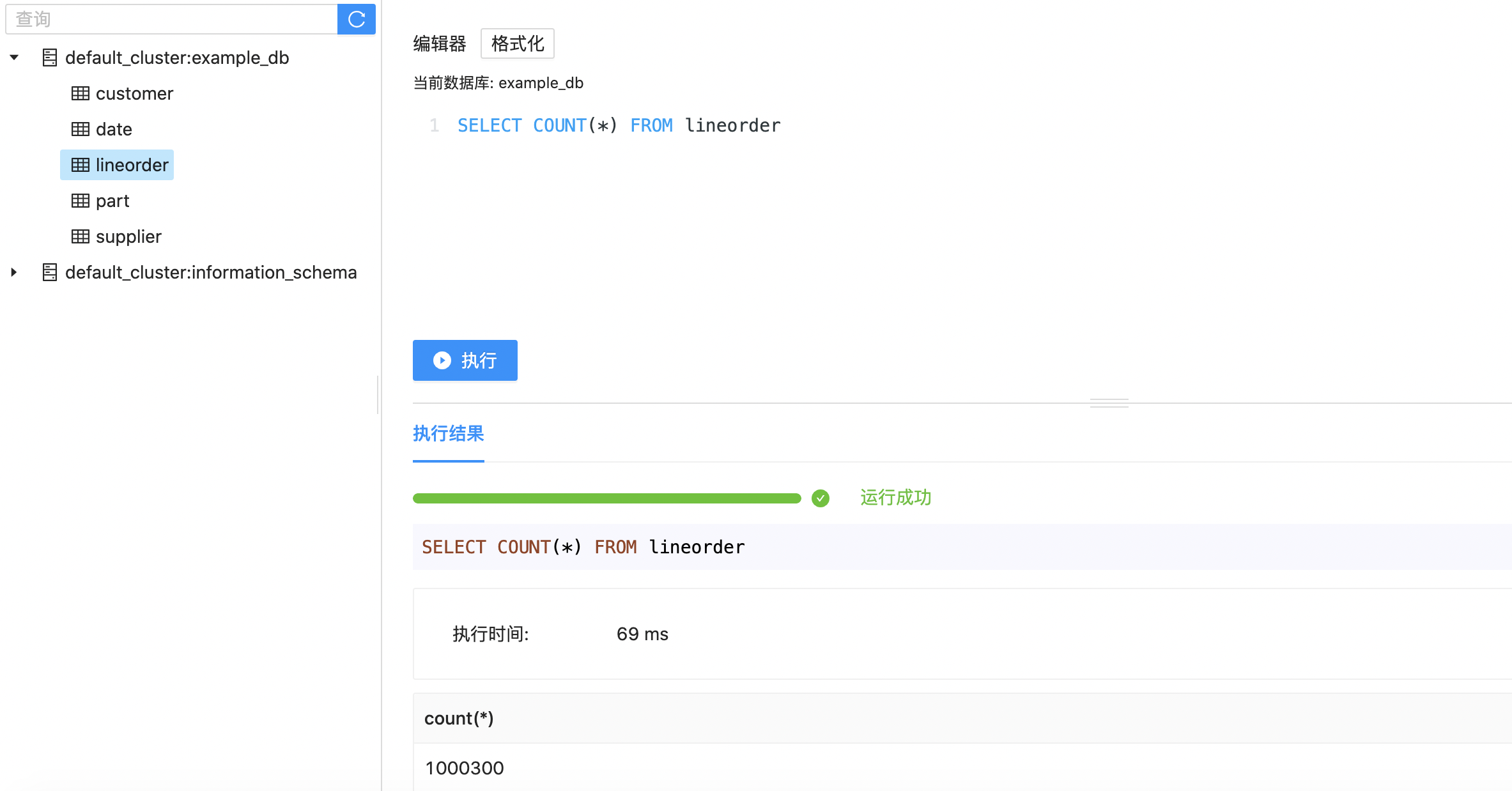Click the 执行时间 label
This screenshot has height=791, width=1512.
coord(491,634)
